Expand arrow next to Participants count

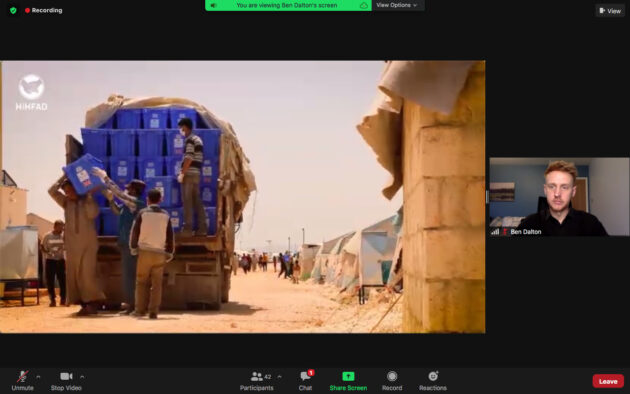point(279,377)
